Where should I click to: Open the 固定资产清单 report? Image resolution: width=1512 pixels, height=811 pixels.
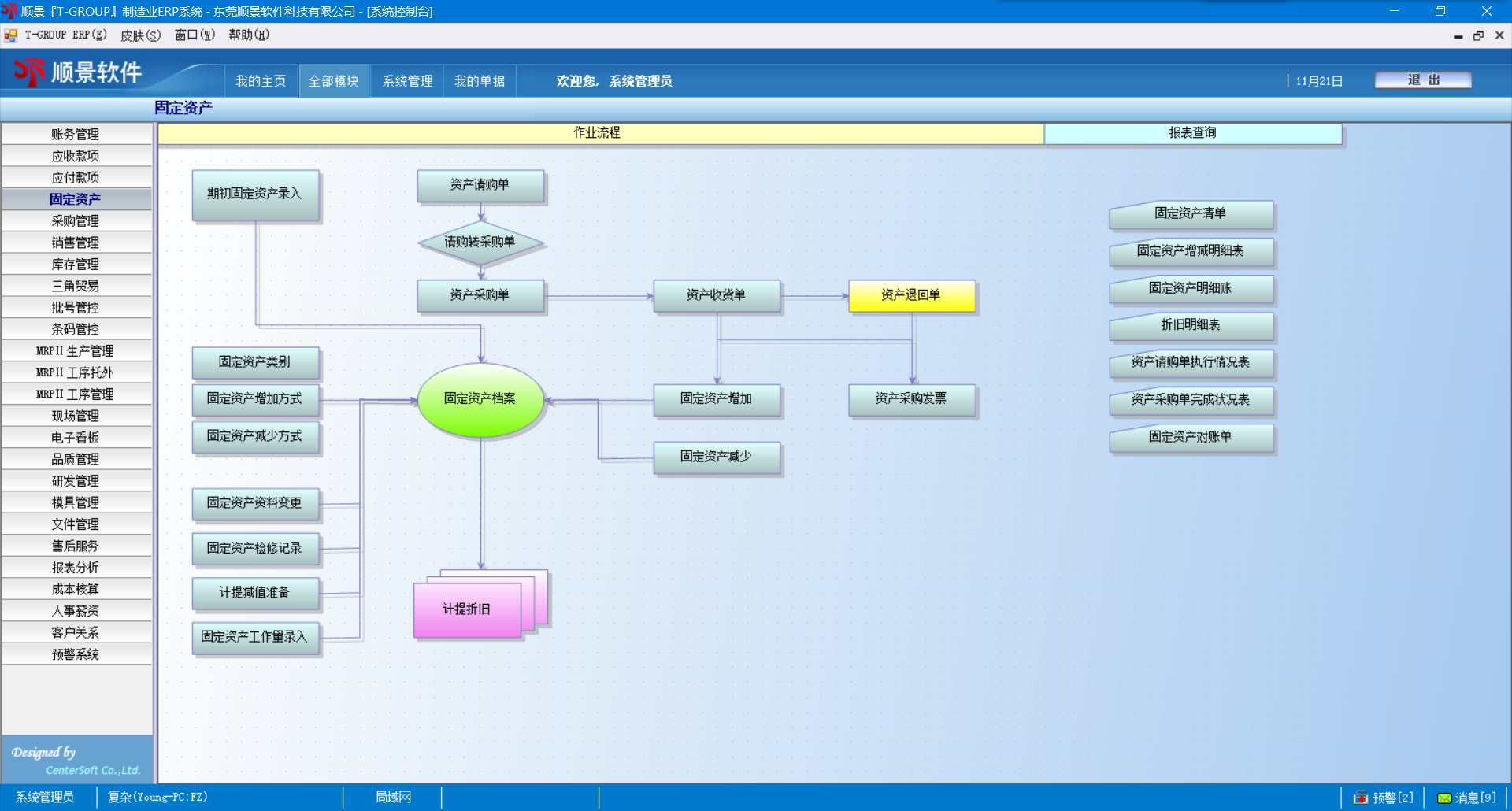coord(1191,214)
